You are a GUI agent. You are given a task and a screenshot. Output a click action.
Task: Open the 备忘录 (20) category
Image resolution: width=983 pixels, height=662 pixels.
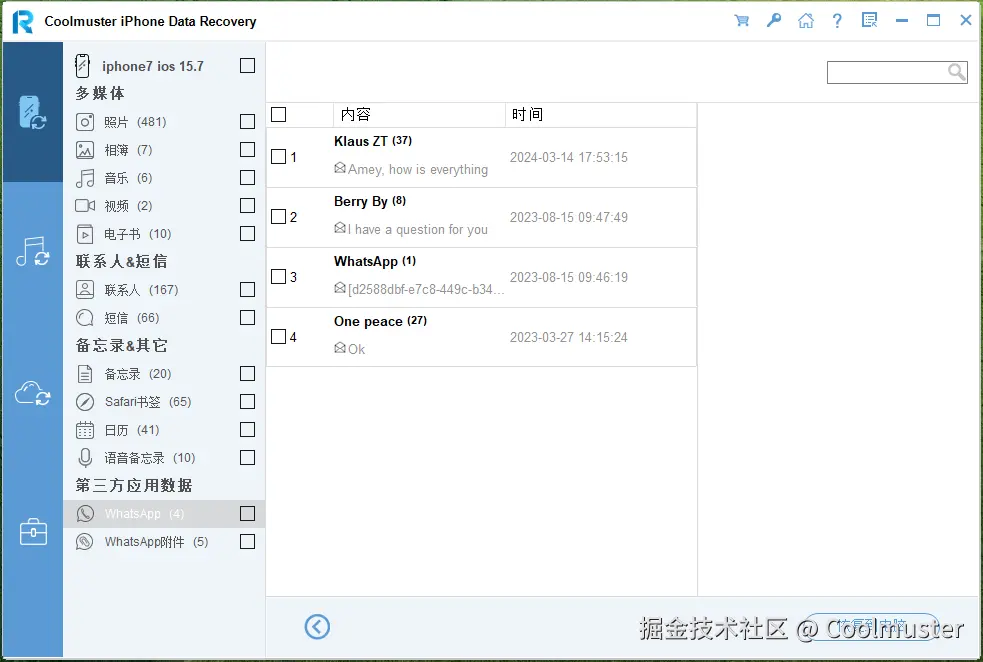point(164,374)
